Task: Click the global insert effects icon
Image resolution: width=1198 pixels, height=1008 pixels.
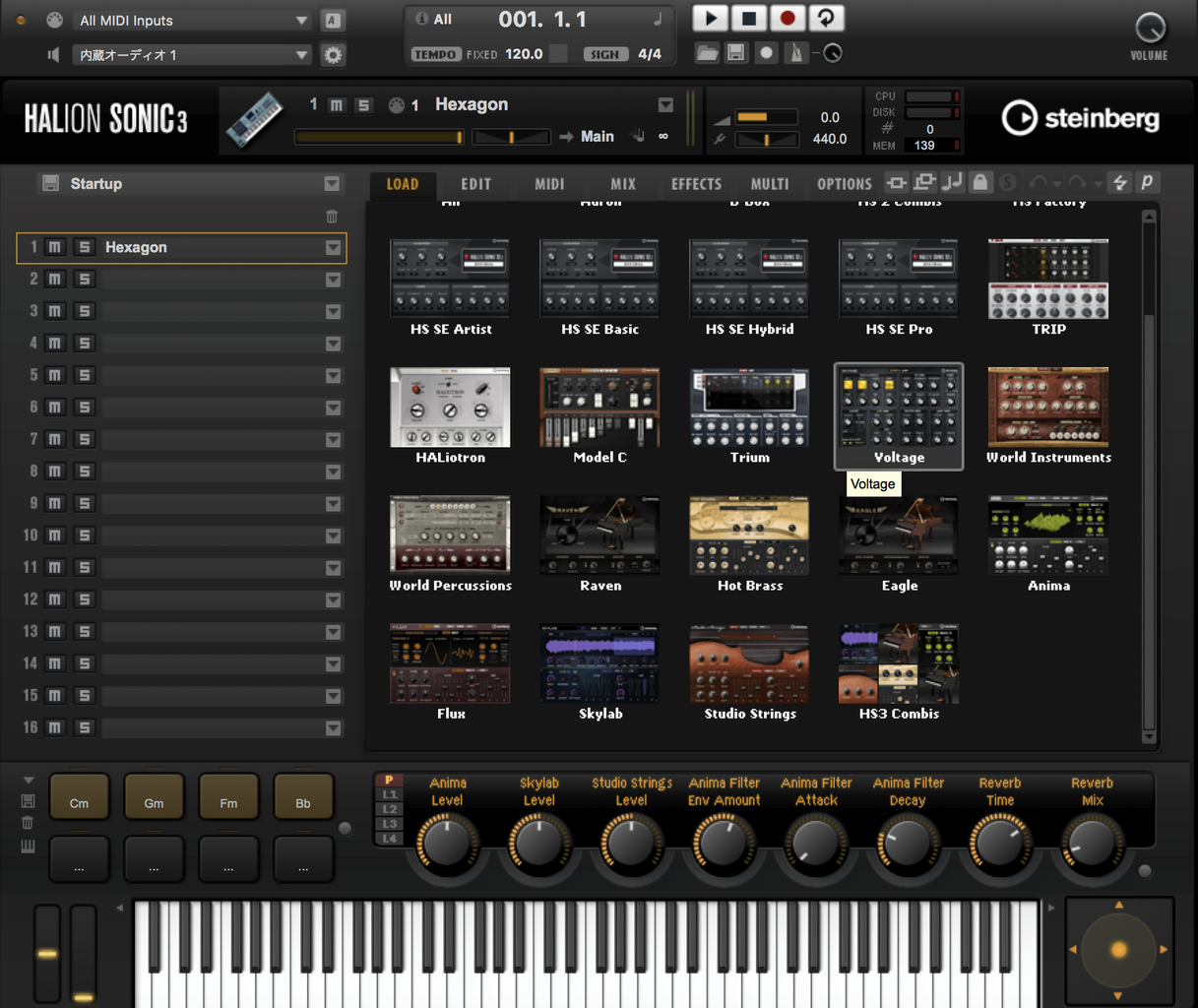Action: [897, 183]
